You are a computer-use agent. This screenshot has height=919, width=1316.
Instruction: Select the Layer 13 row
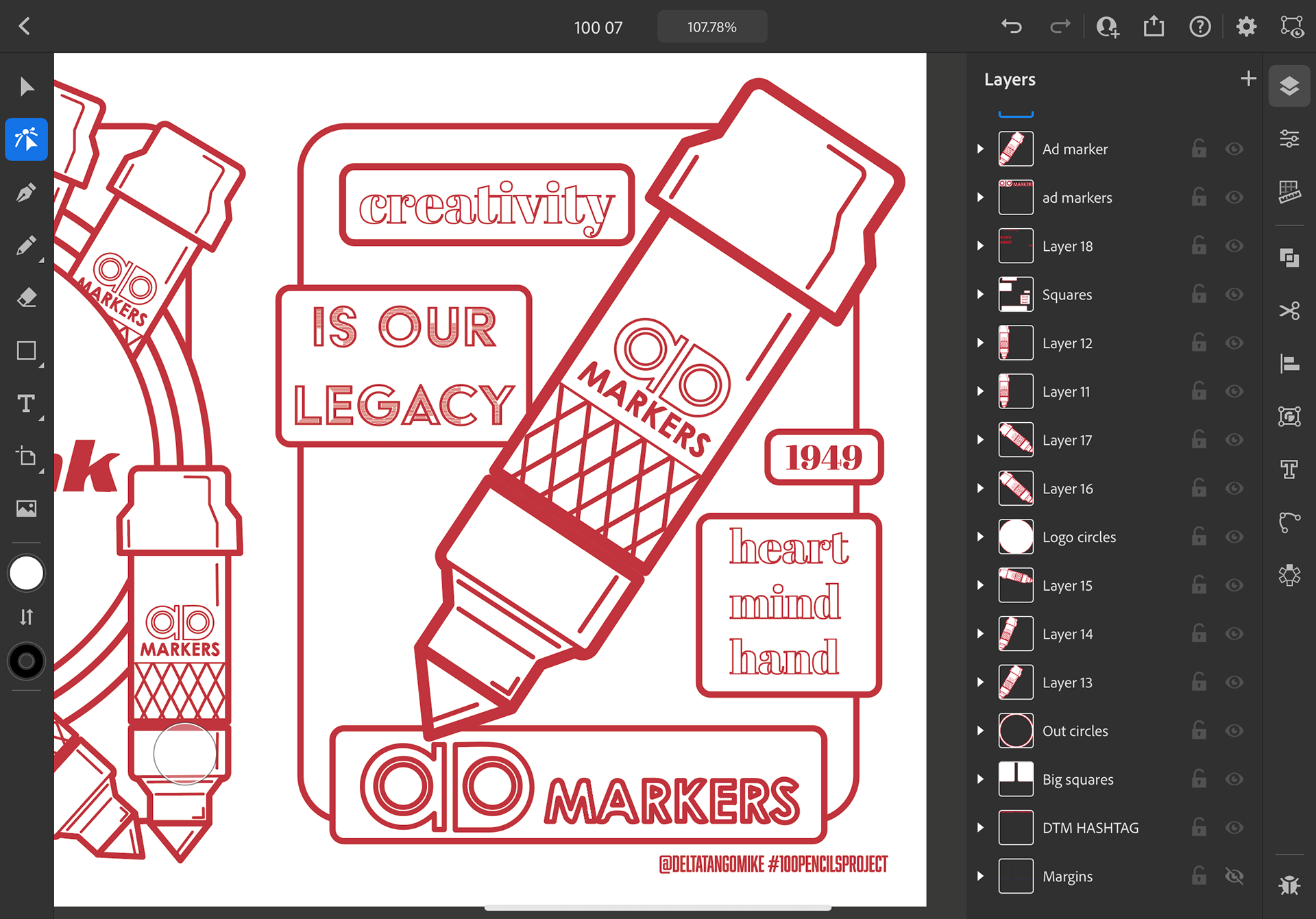click(x=1114, y=683)
